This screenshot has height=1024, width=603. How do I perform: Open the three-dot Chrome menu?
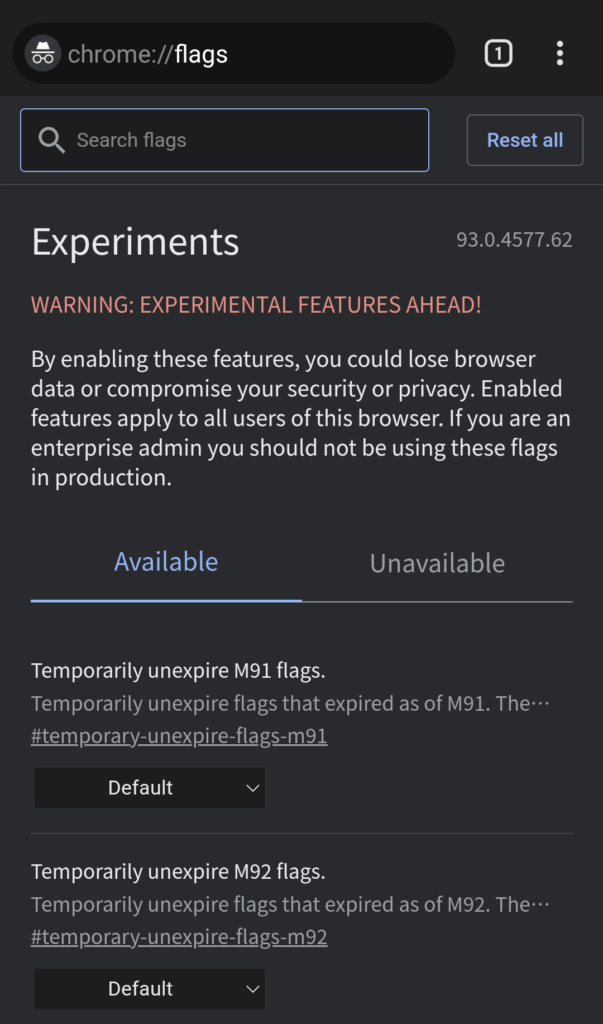[x=560, y=54]
